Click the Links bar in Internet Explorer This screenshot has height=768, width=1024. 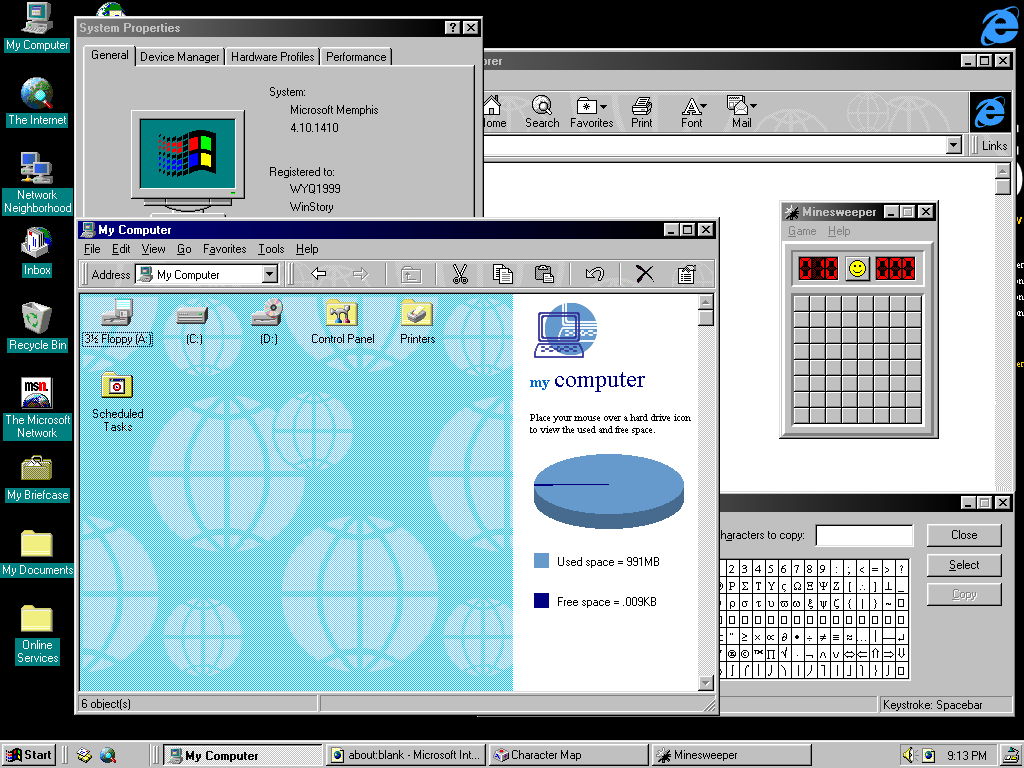[994, 146]
